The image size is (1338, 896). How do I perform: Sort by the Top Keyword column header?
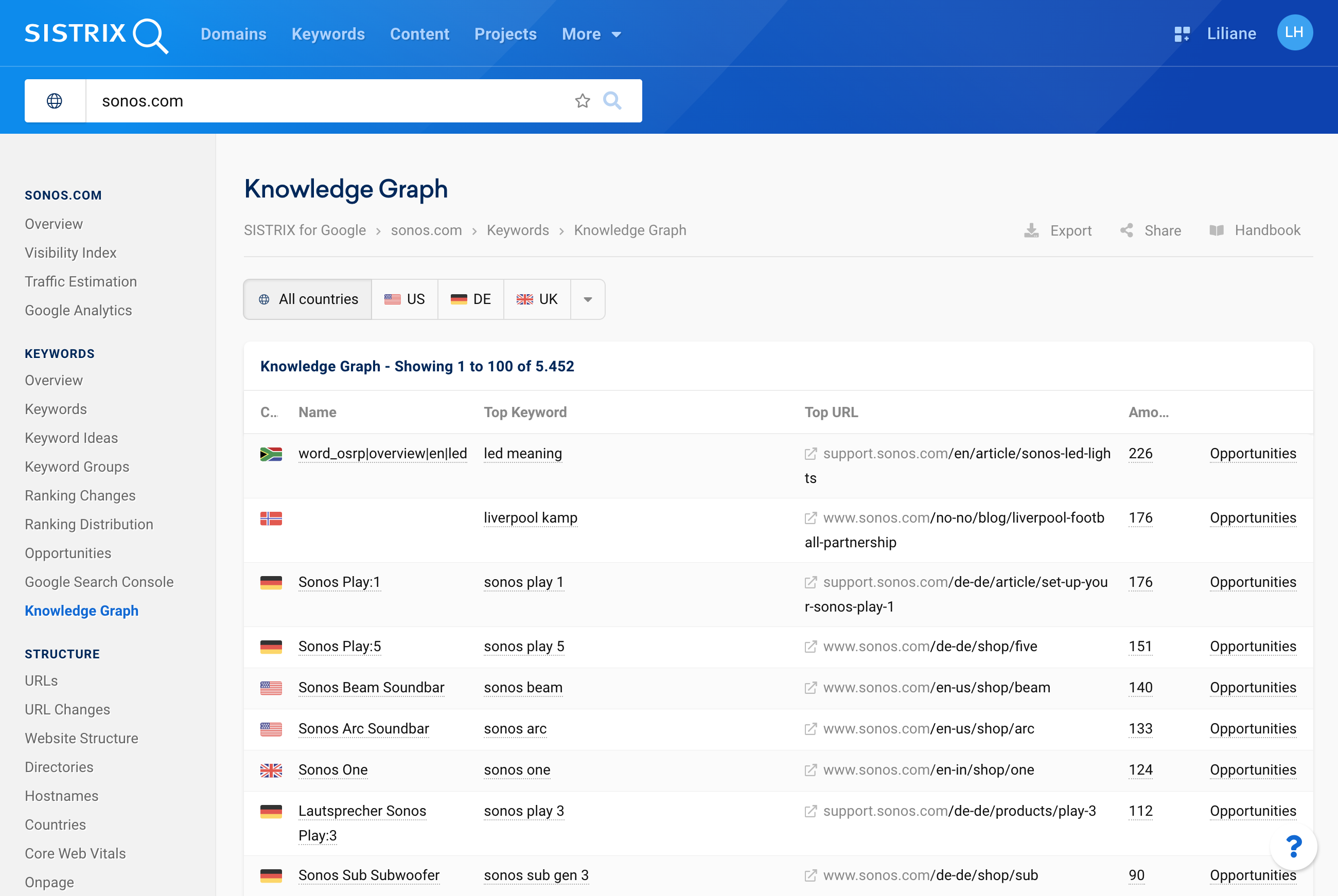[x=525, y=412]
